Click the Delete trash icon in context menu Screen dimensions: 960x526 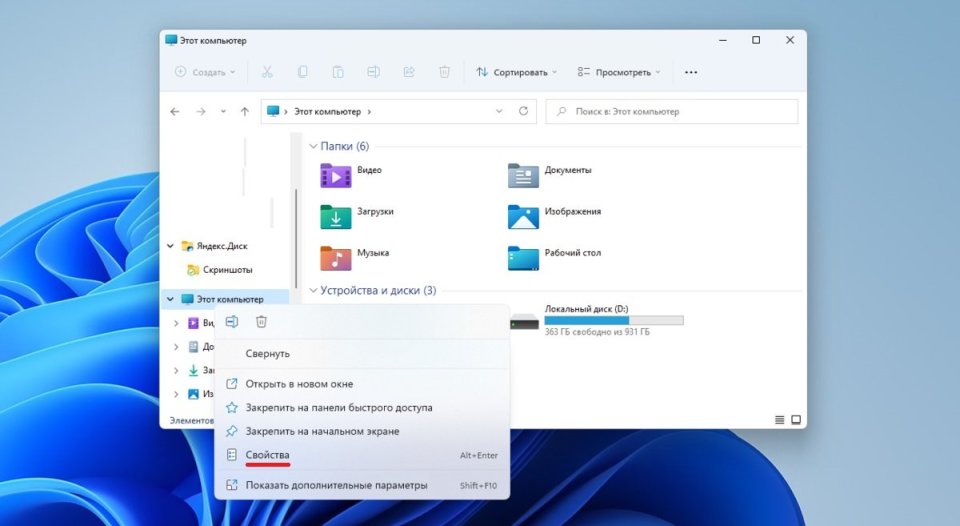[x=261, y=322]
